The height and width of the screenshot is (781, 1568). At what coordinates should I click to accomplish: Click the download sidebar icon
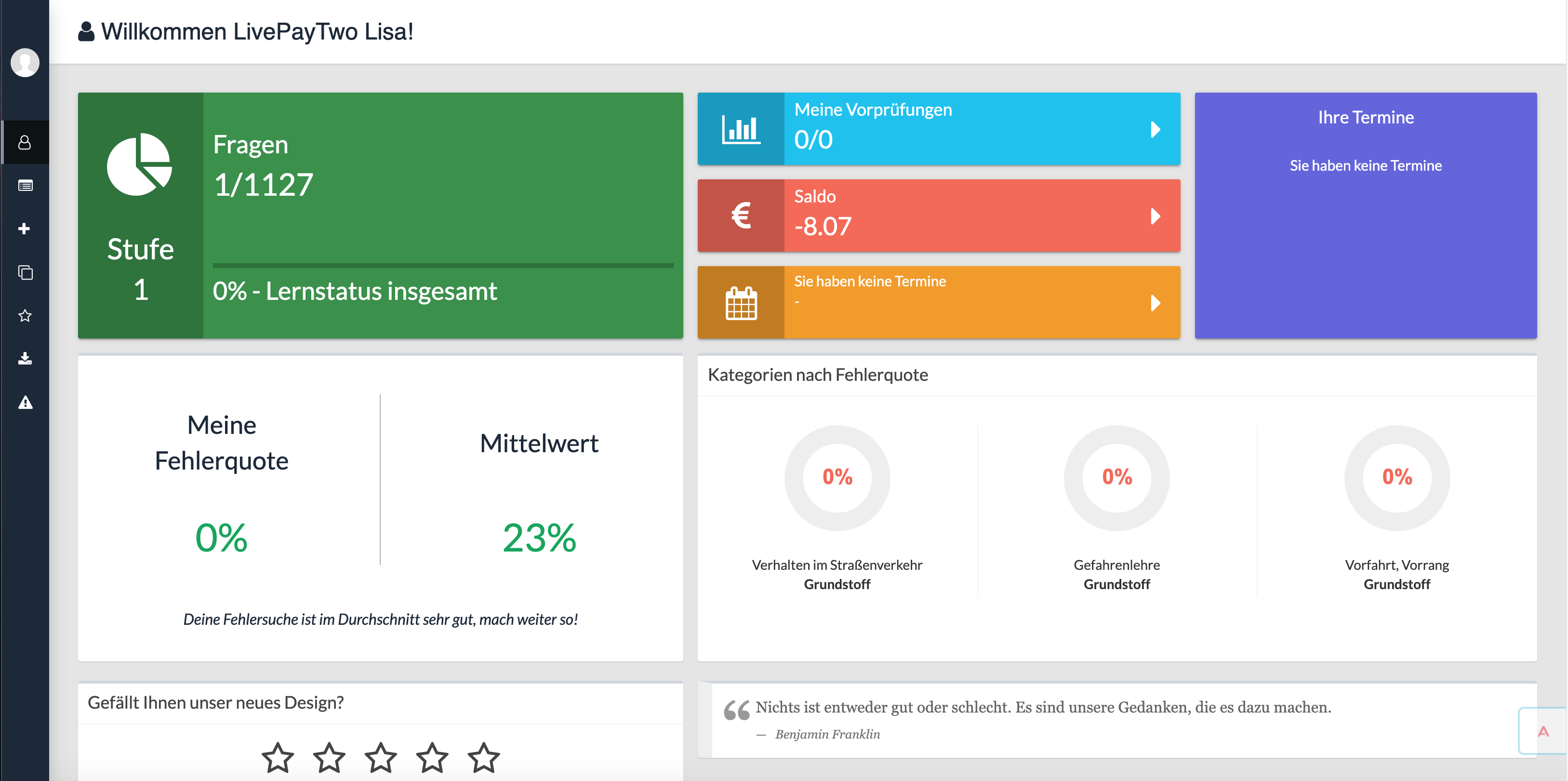(25, 359)
